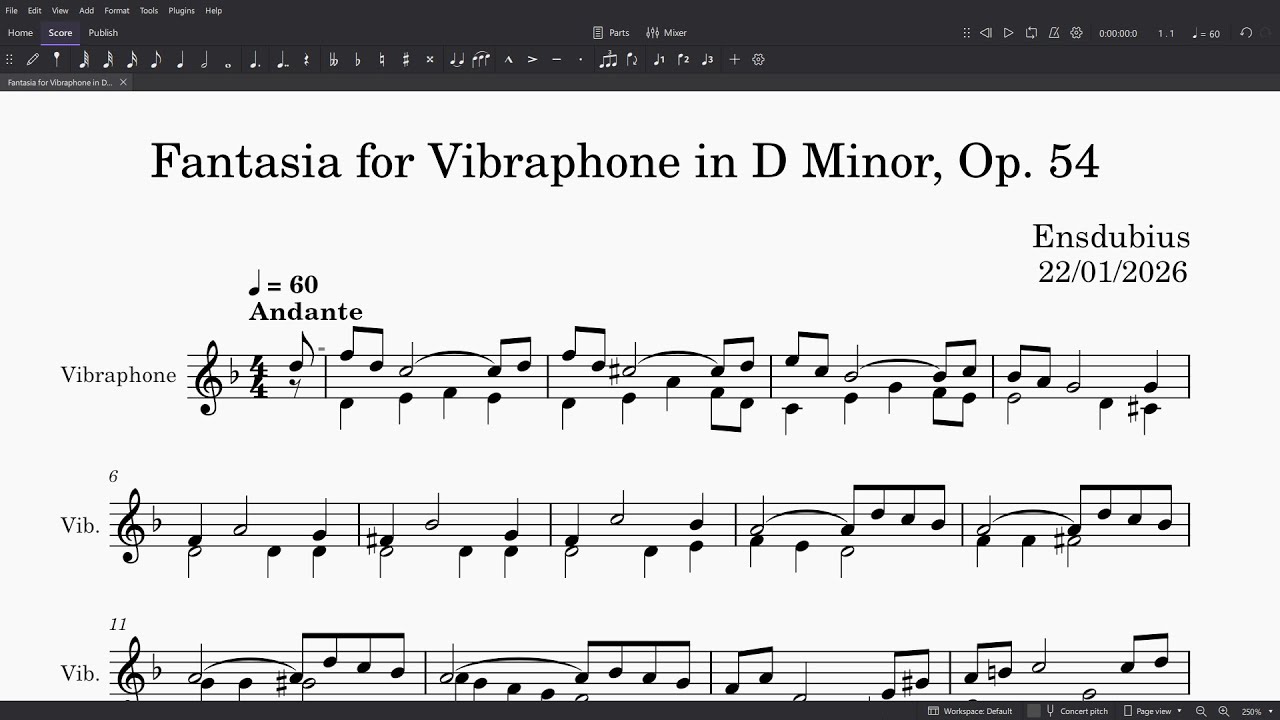The height and width of the screenshot is (720, 1280).
Task: Zoom in the score view
Action: click(x=1223, y=711)
